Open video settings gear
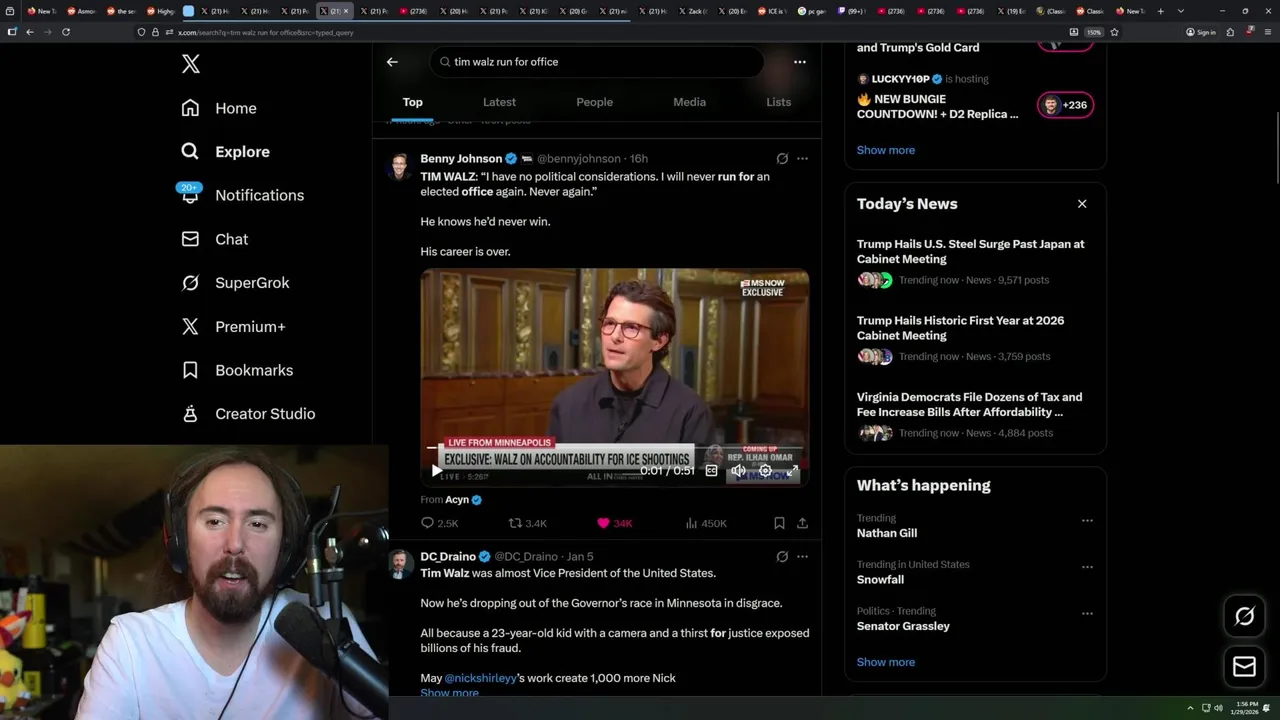Screen dimensions: 1280x720 [x=765, y=470]
